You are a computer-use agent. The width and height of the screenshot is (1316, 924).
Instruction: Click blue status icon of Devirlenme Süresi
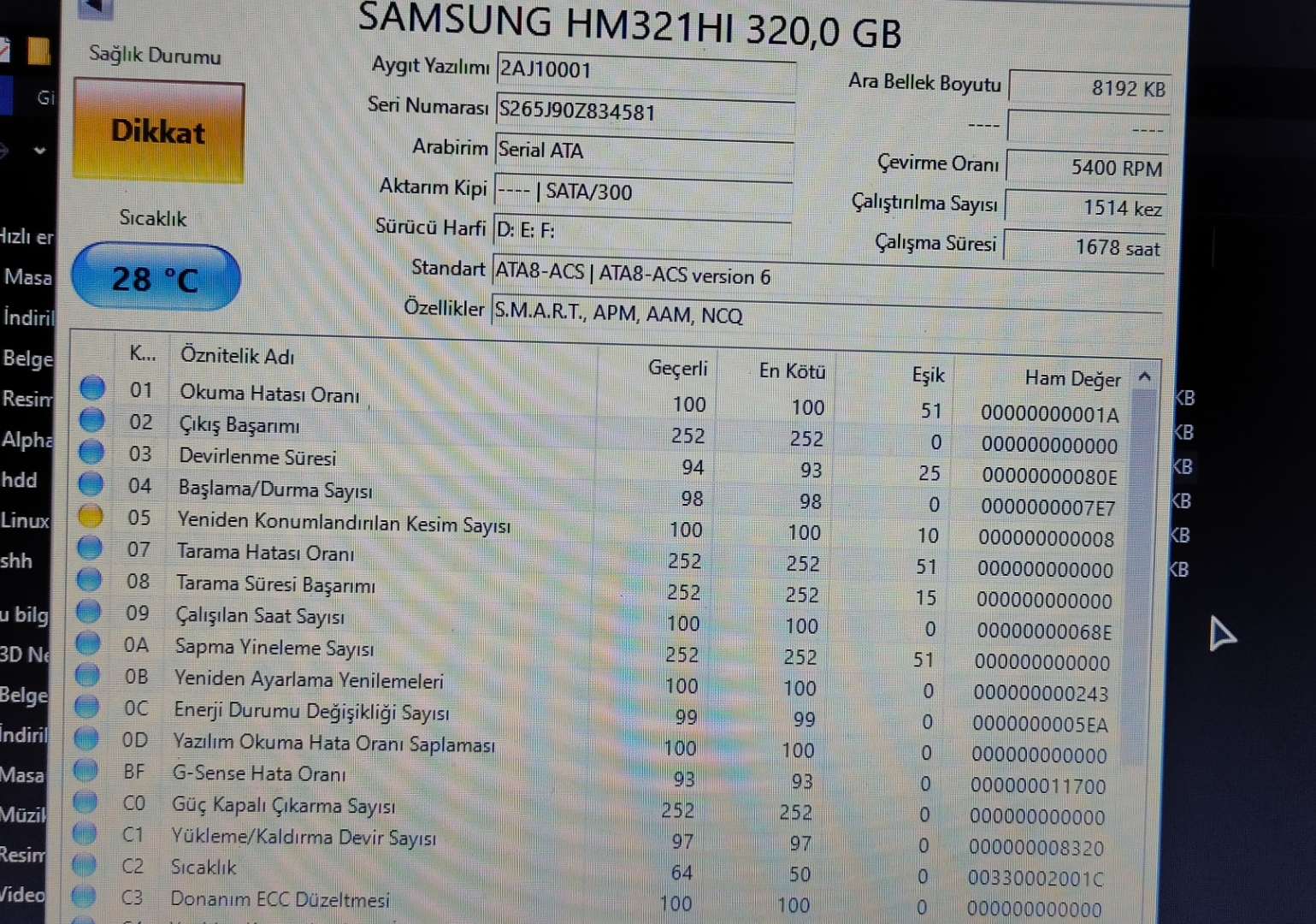pyautogui.click(x=91, y=452)
